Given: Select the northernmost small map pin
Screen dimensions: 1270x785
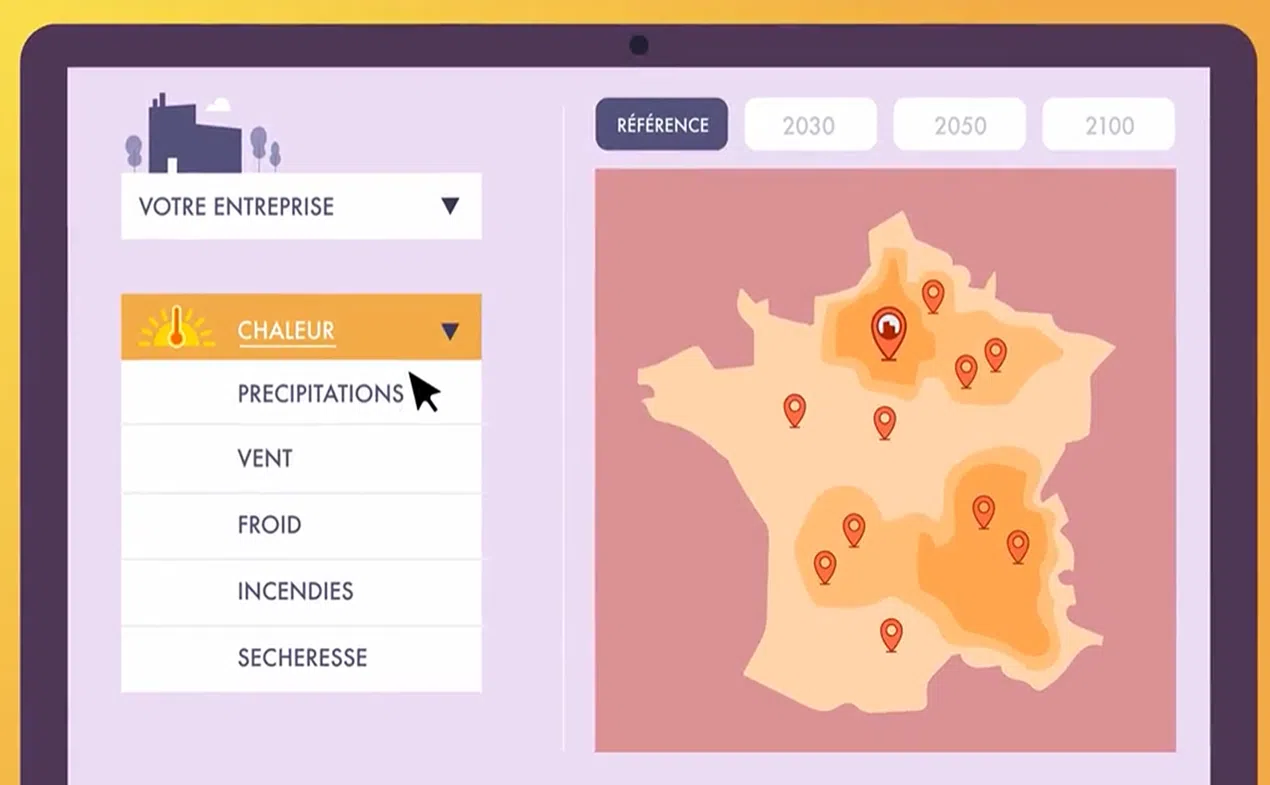Looking at the screenshot, I should (933, 294).
